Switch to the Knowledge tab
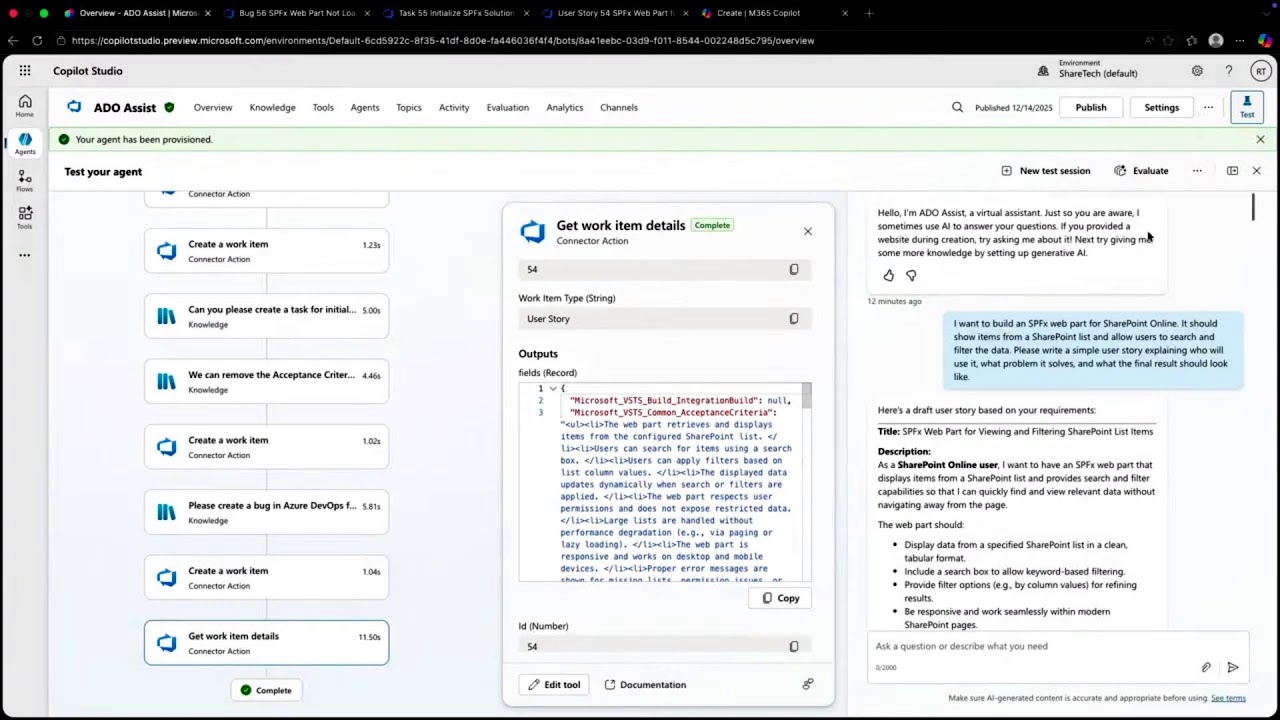The image size is (1280, 720). click(272, 107)
